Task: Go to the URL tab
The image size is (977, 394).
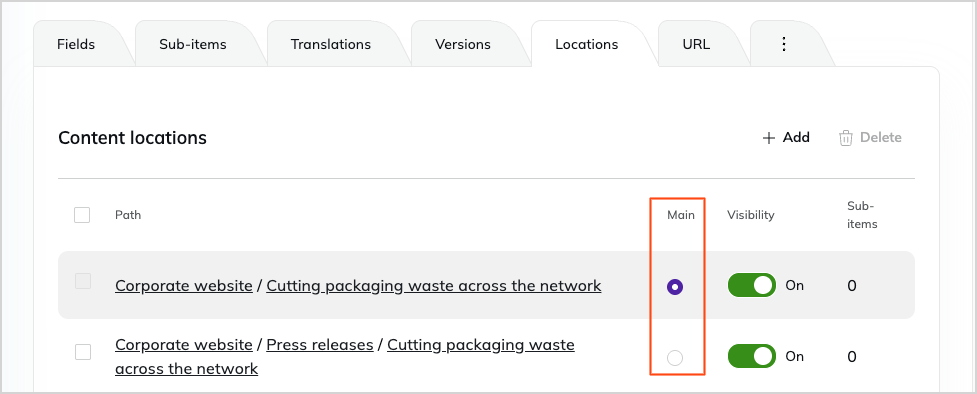Action: point(696,44)
